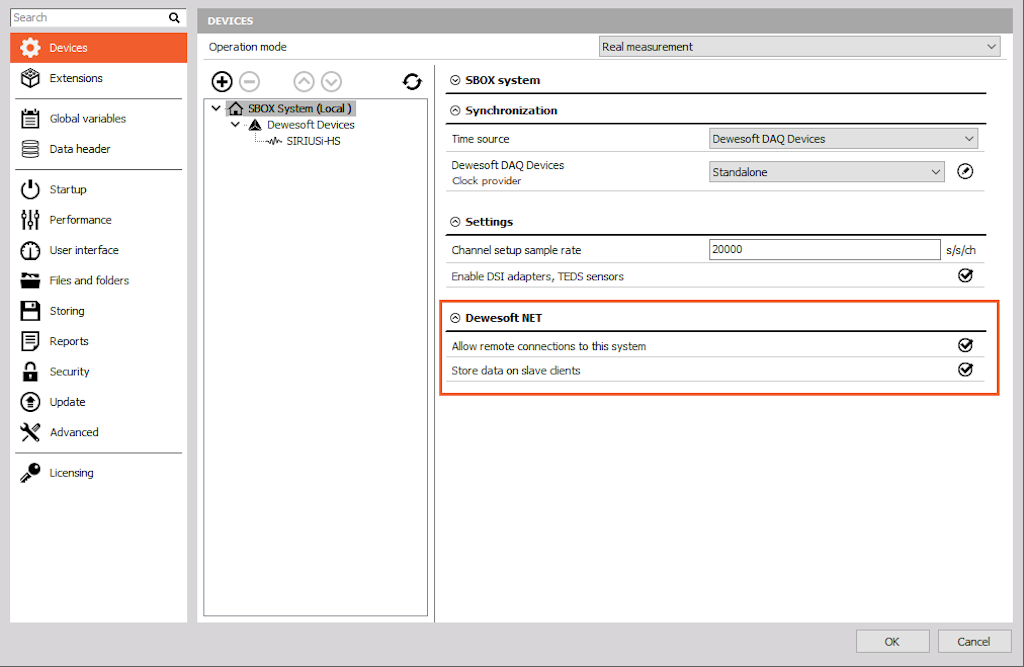Collapse the Synchronization section
Screen dimensions: 1024x667
point(455,110)
